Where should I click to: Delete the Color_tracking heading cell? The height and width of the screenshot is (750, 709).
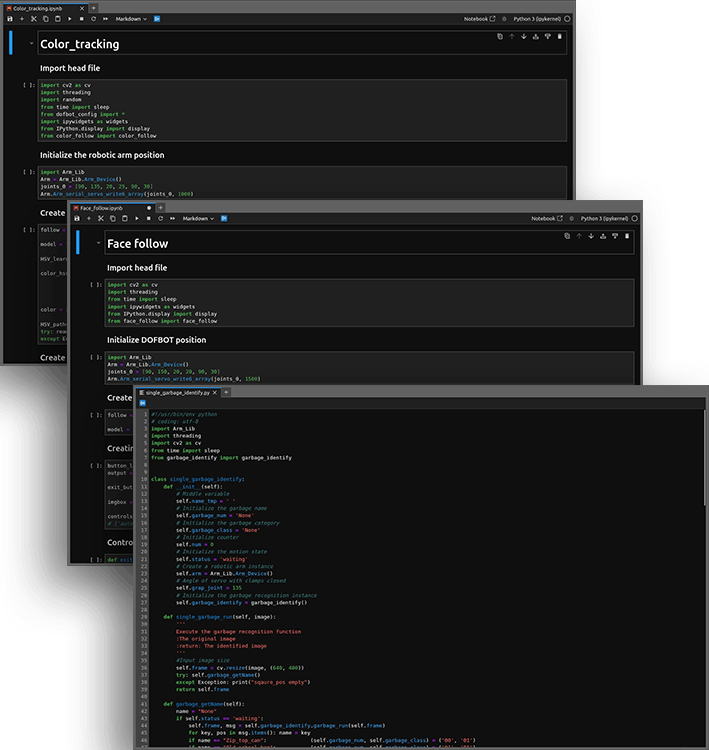pos(559,36)
